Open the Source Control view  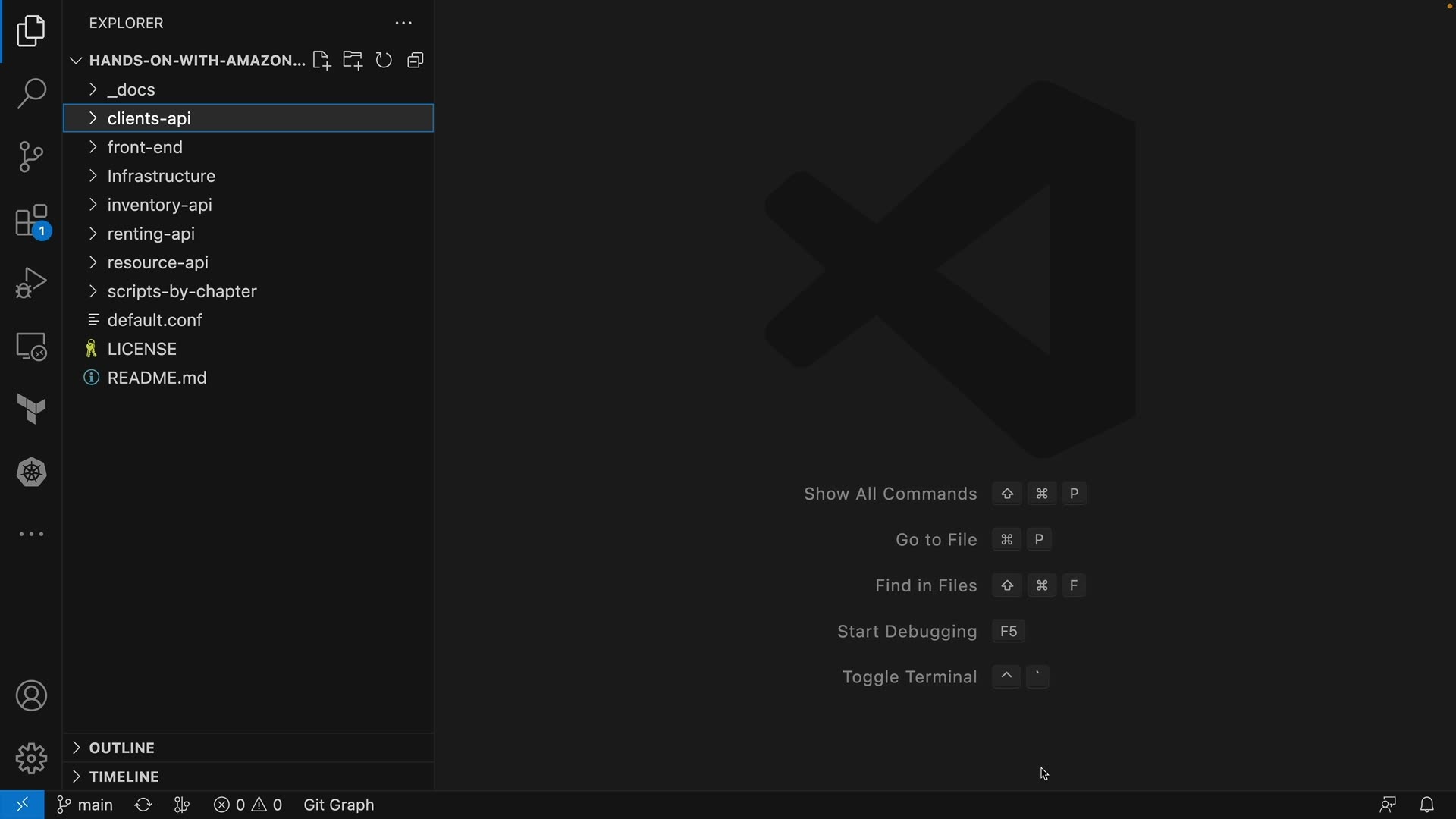pyautogui.click(x=31, y=157)
